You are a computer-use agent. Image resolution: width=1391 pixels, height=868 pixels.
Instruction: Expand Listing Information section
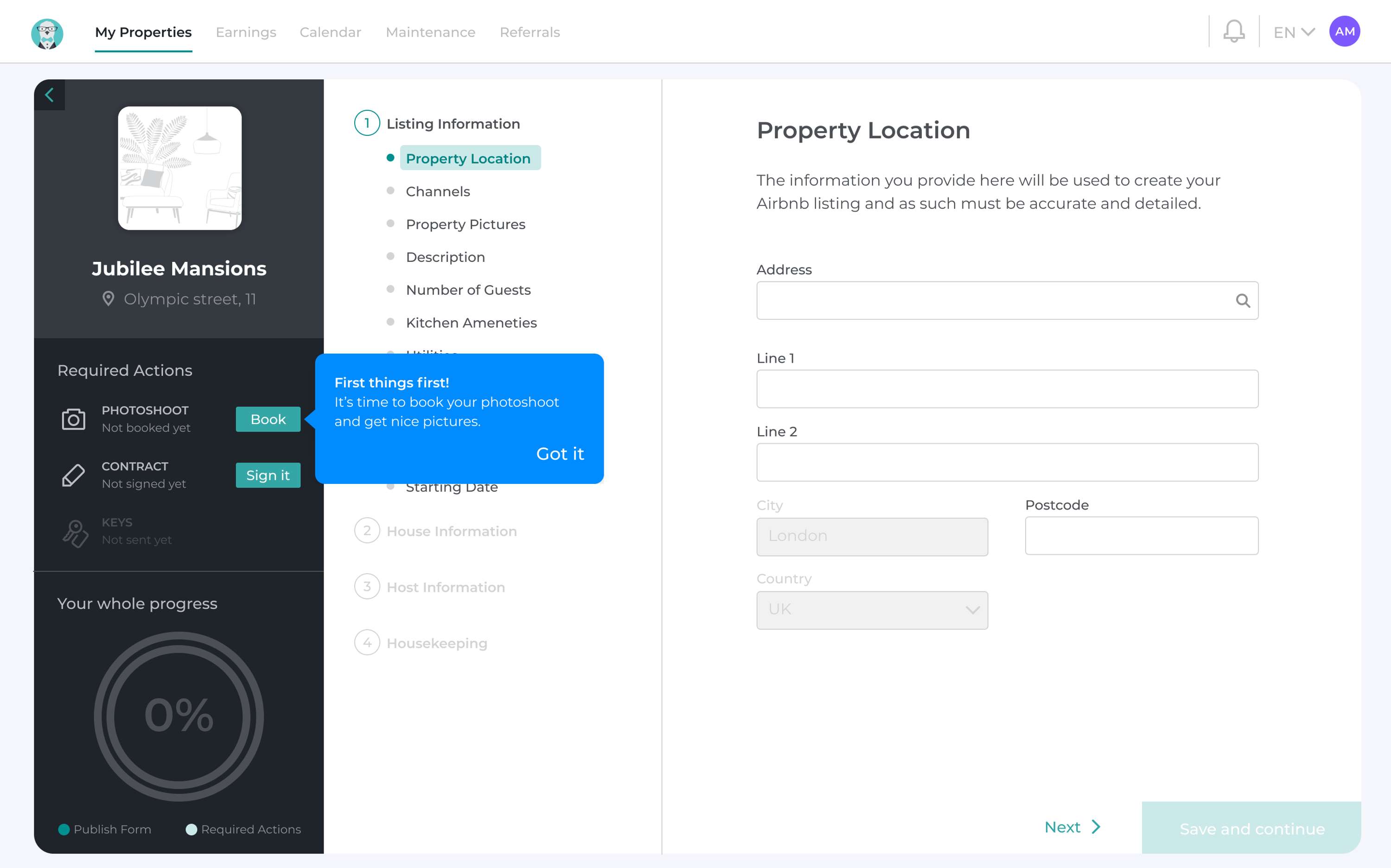[x=453, y=123]
